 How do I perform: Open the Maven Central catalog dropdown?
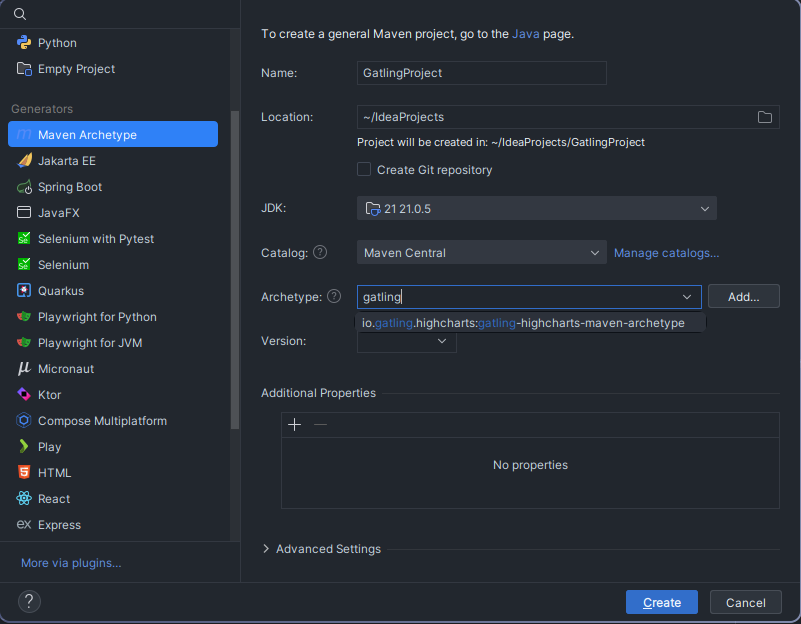[481, 253]
